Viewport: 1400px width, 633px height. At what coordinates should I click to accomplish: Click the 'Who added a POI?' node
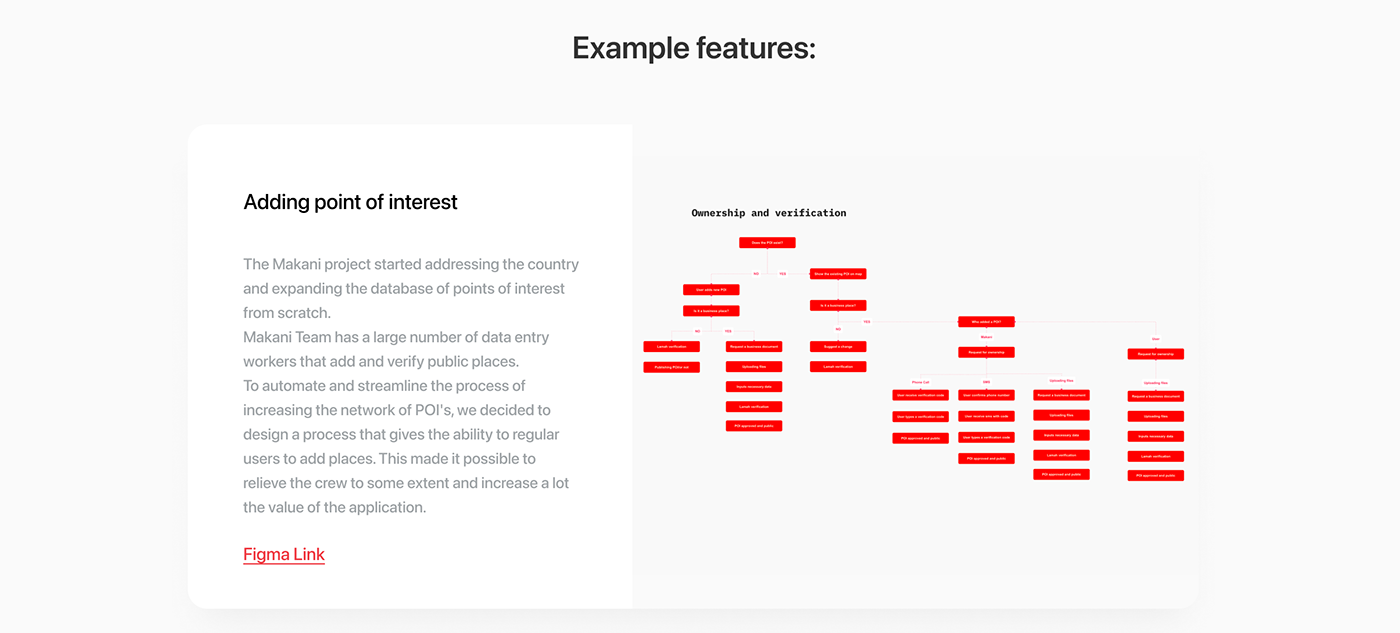(x=986, y=322)
